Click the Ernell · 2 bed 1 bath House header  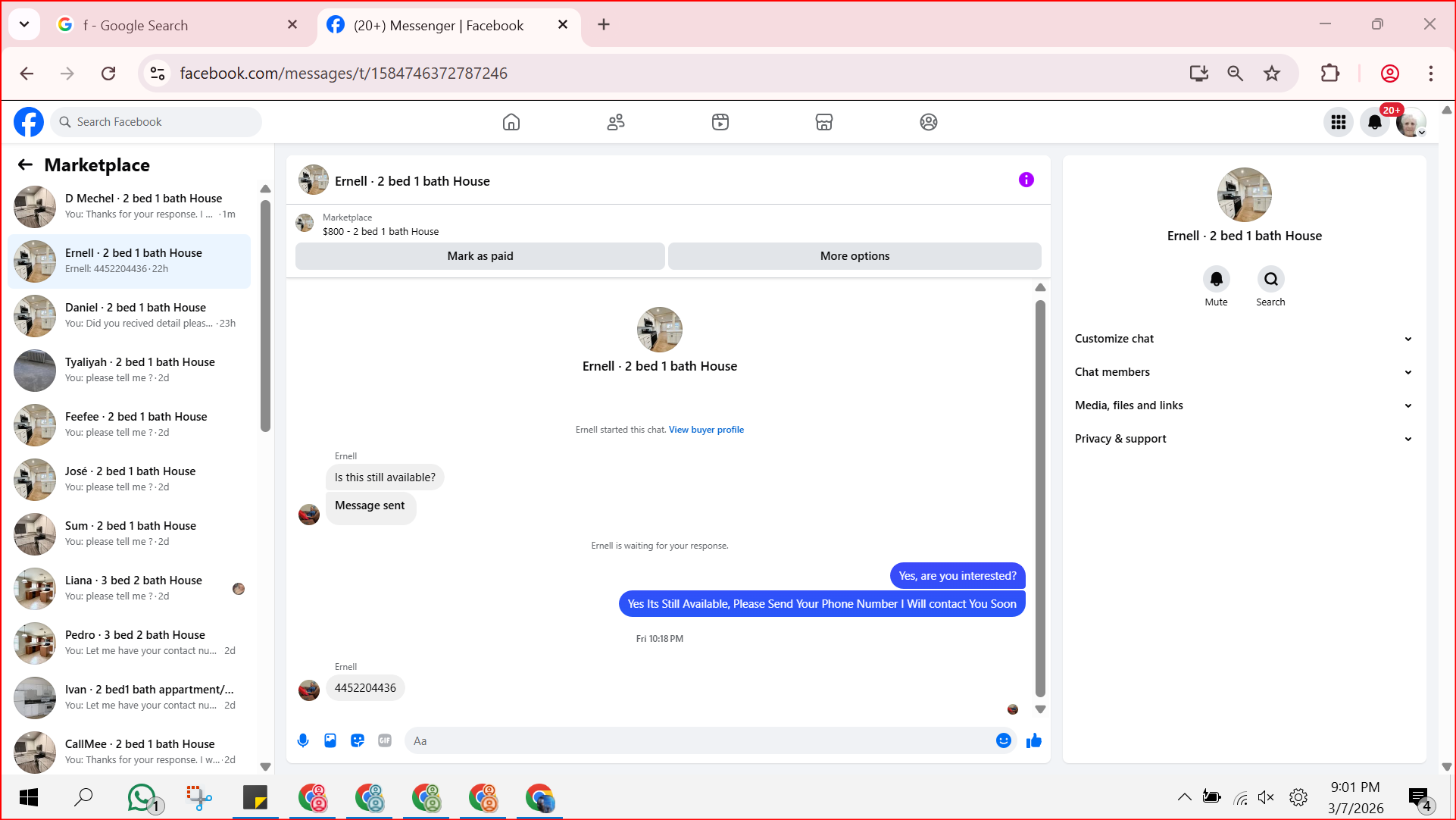(x=412, y=181)
